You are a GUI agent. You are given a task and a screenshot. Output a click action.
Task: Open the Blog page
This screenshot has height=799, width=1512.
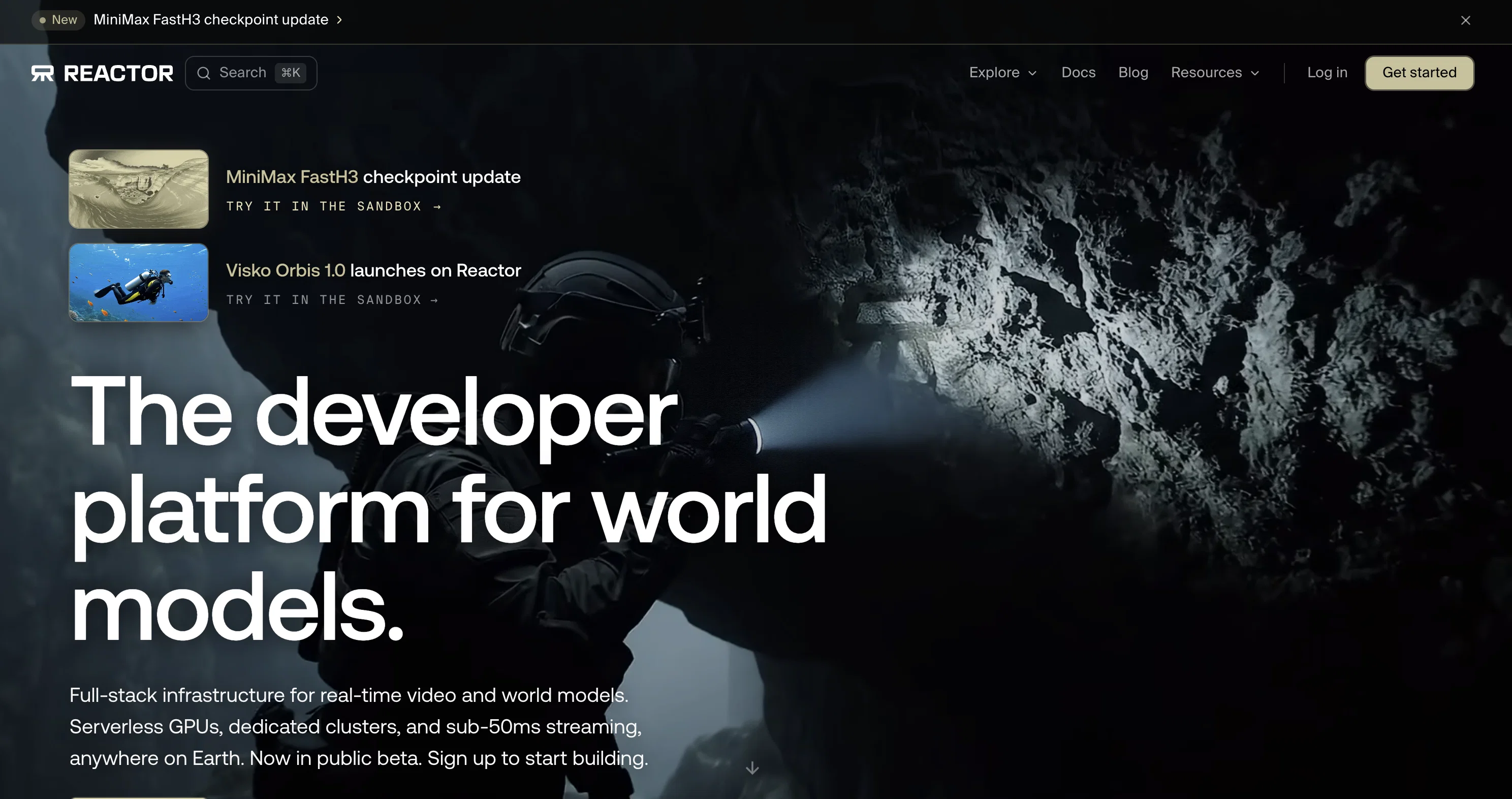tap(1133, 73)
